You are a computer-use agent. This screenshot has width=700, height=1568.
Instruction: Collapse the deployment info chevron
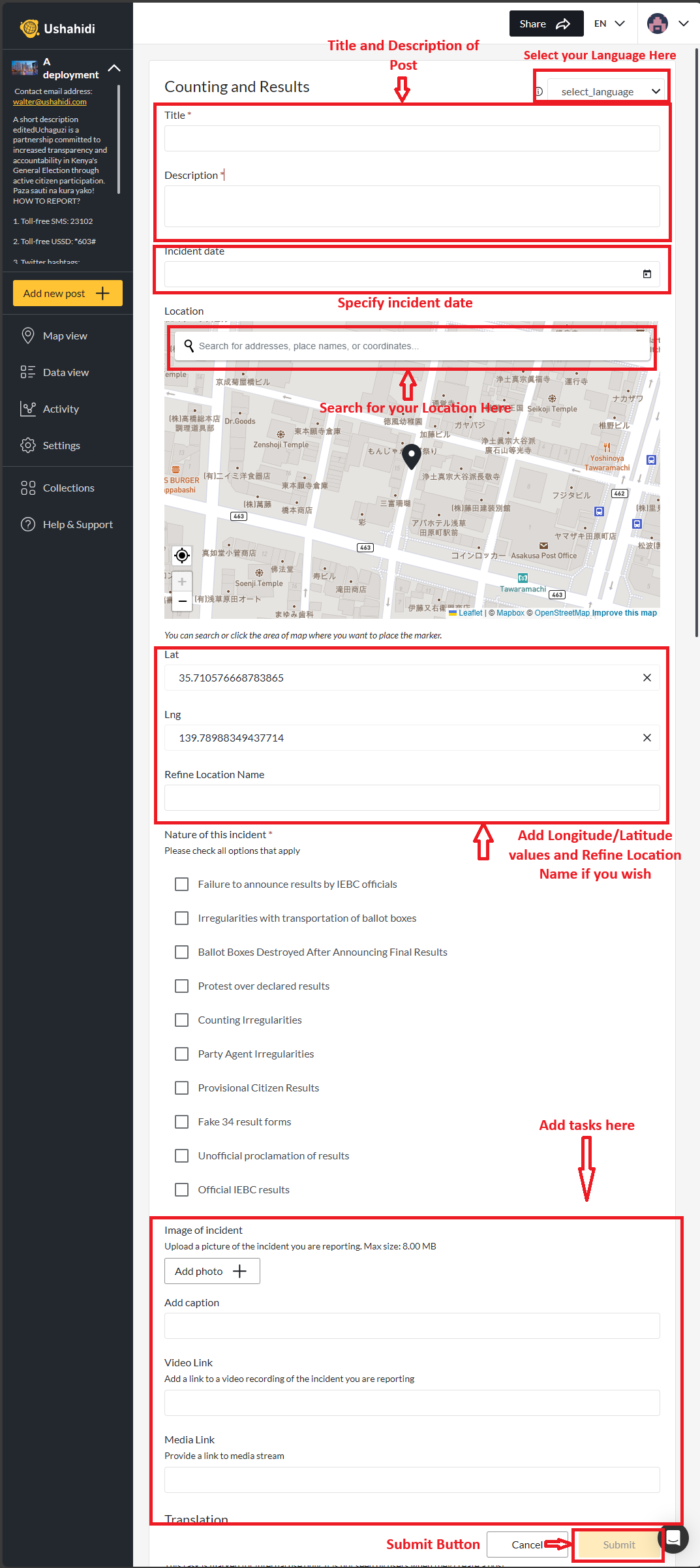pyautogui.click(x=114, y=68)
